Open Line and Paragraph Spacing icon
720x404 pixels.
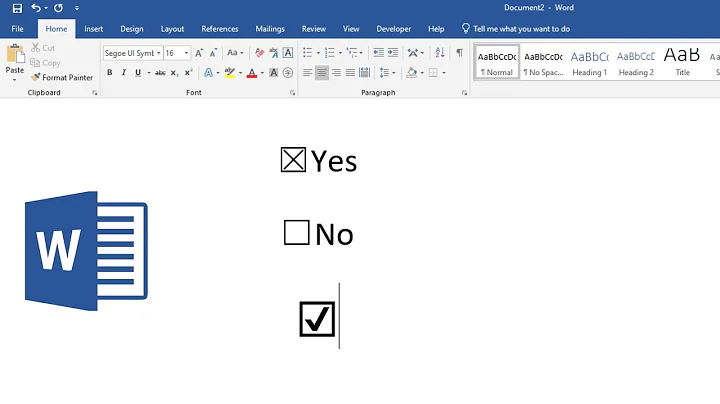pos(384,73)
